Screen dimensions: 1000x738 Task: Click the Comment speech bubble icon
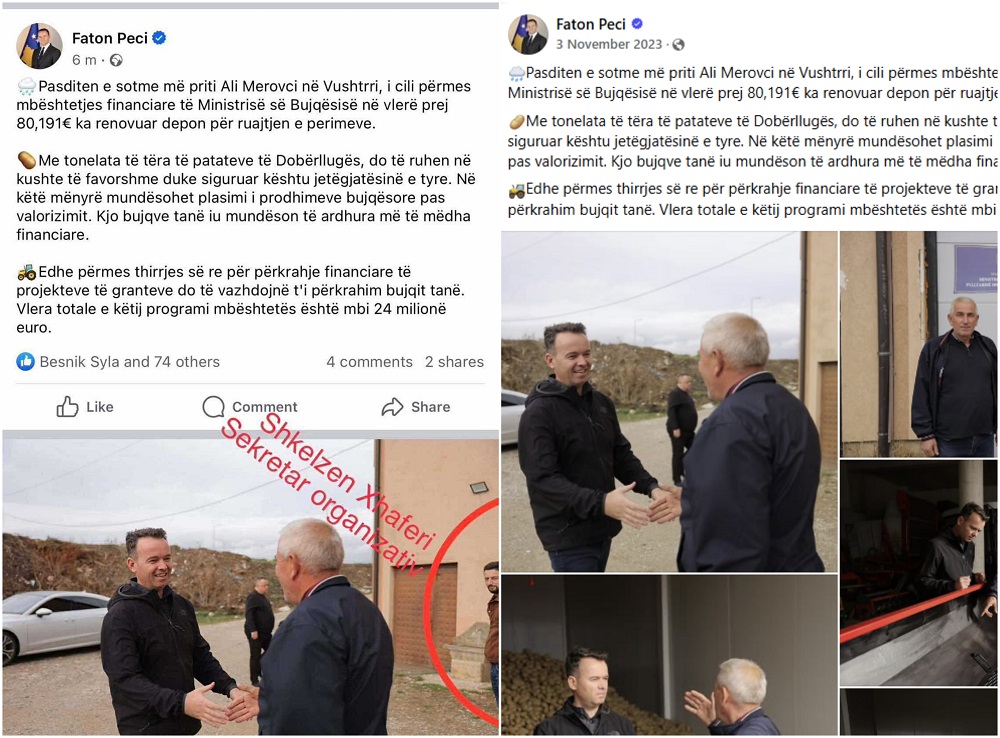tap(213, 406)
